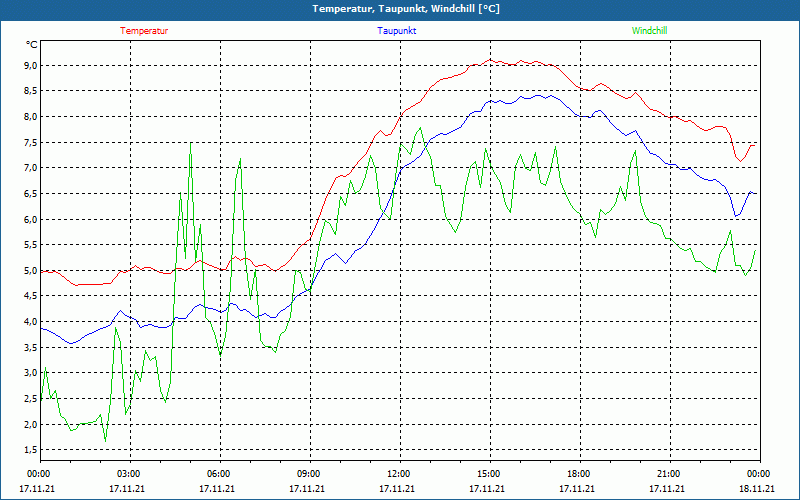Click the green Windchill legend label
The height and width of the screenshot is (500, 800).
[649, 31]
